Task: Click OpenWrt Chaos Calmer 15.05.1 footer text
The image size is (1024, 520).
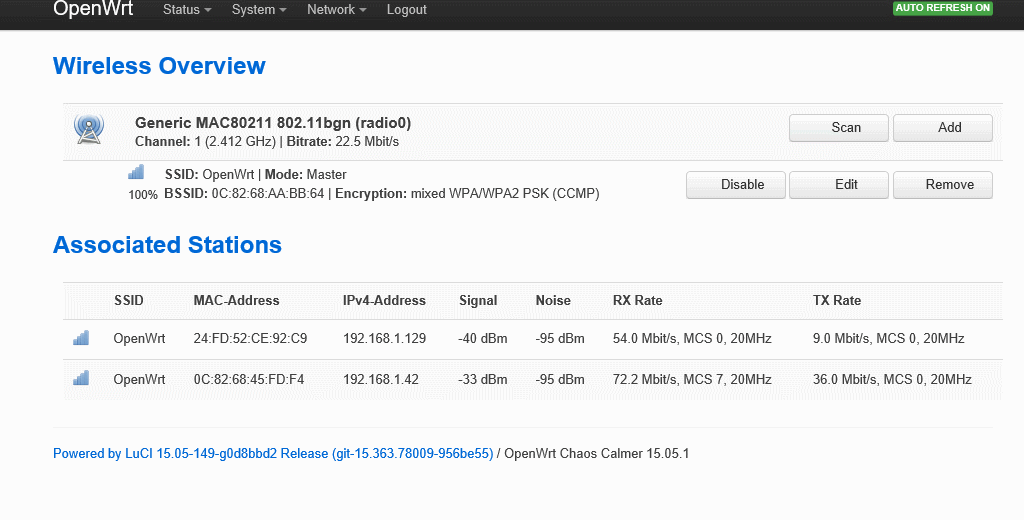Action: [597, 453]
